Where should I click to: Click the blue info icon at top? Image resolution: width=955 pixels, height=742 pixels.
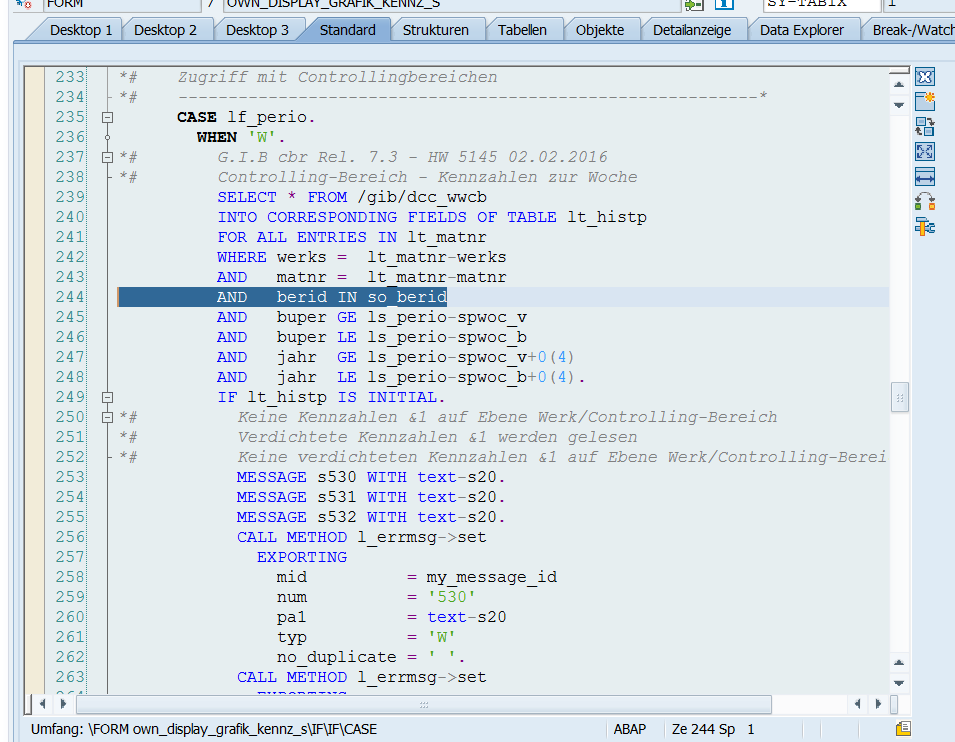coord(724,4)
